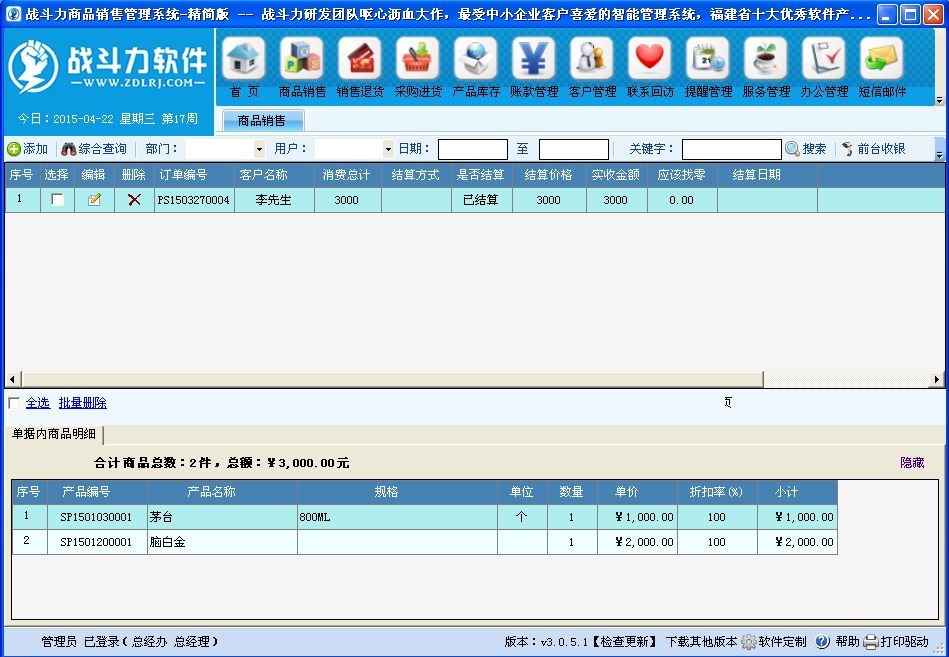This screenshot has width=949, height=657.
Task: Open the 销售退货 toolbar icon
Action: [360, 59]
